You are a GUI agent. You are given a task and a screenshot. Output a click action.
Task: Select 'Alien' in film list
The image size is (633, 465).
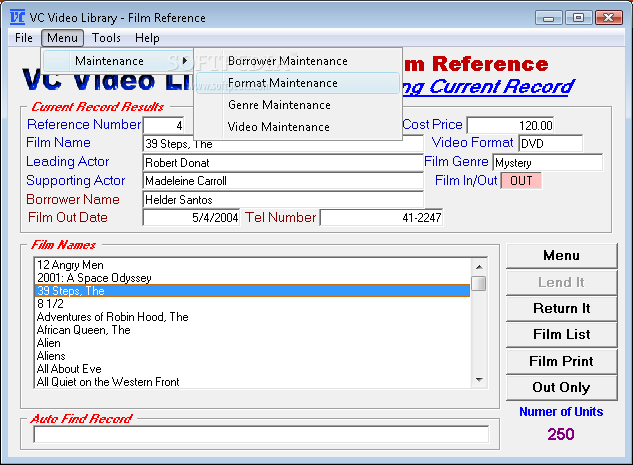coord(252,343)
